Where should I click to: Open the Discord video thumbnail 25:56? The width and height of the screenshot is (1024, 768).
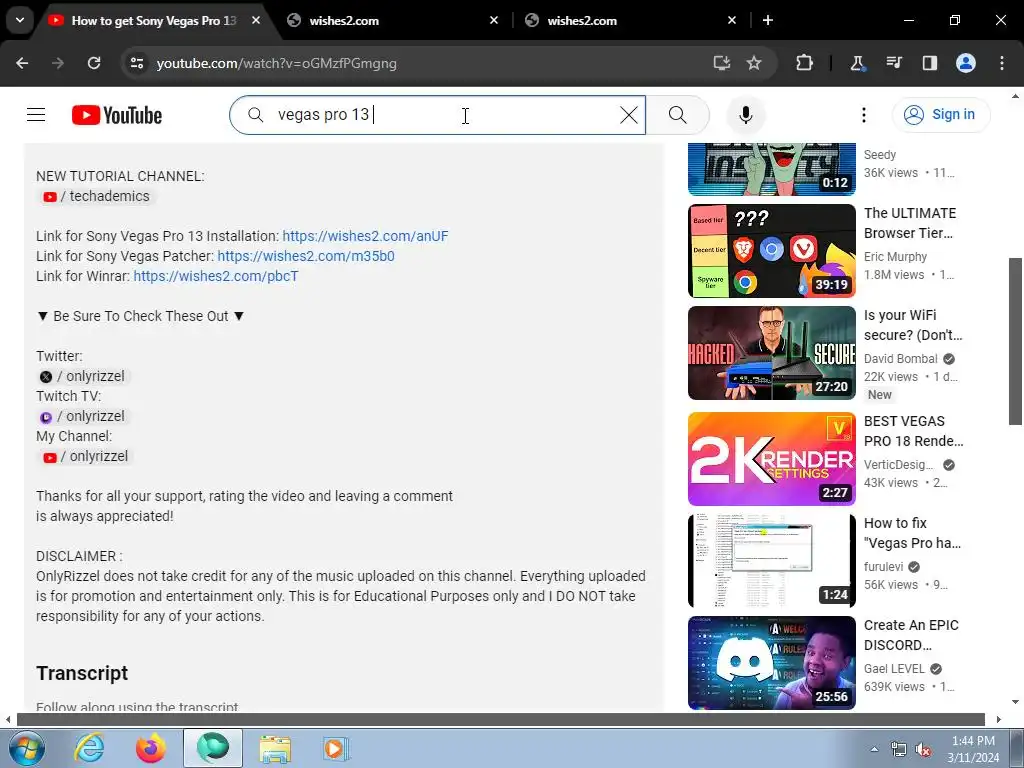pyautogui.click(x=771, y=663)
